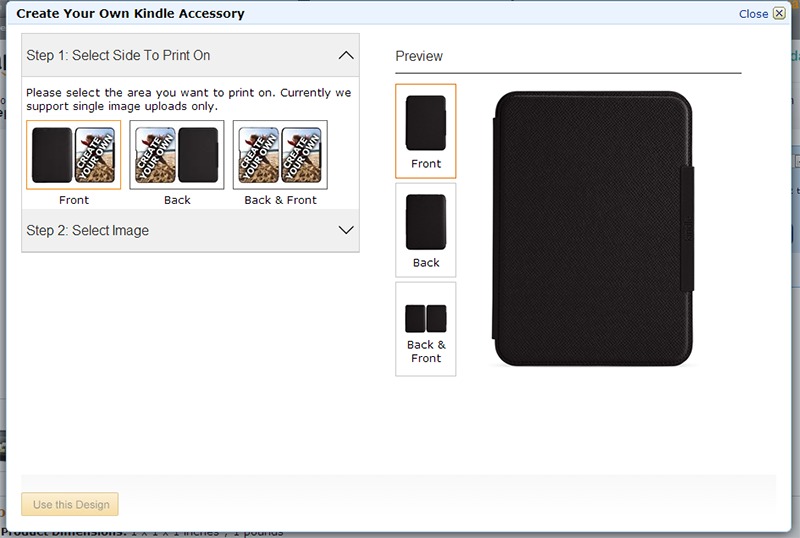Click the black cover image in the Back option
The height and width of the screenshot is (538, 800).
(198, 155)
